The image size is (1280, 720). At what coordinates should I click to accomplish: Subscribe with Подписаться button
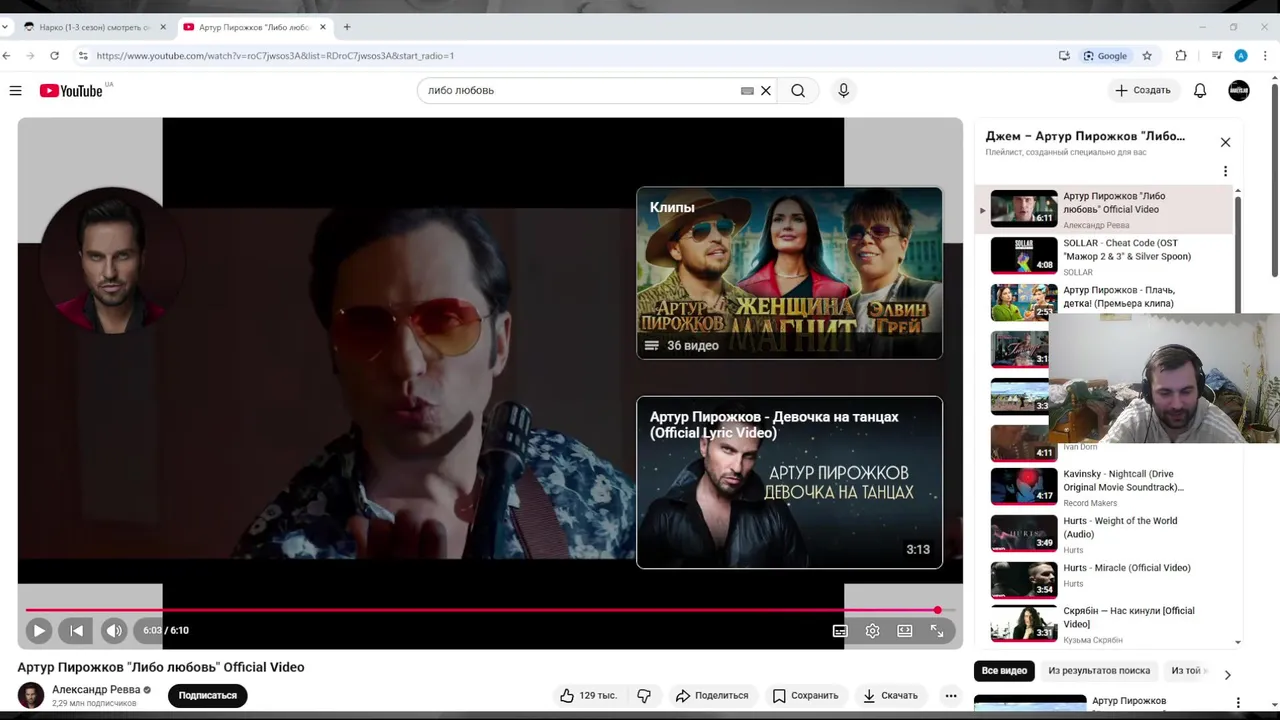pos(208,696)
